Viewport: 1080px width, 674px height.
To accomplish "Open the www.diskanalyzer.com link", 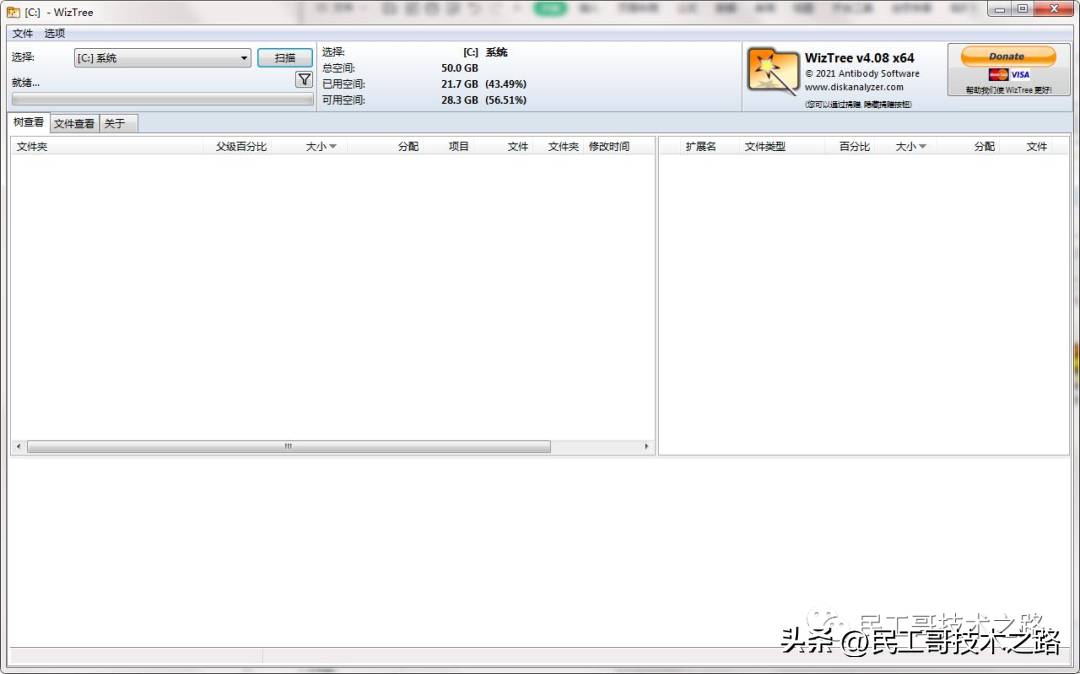I will pyautogui.click(x=853, y=87).
